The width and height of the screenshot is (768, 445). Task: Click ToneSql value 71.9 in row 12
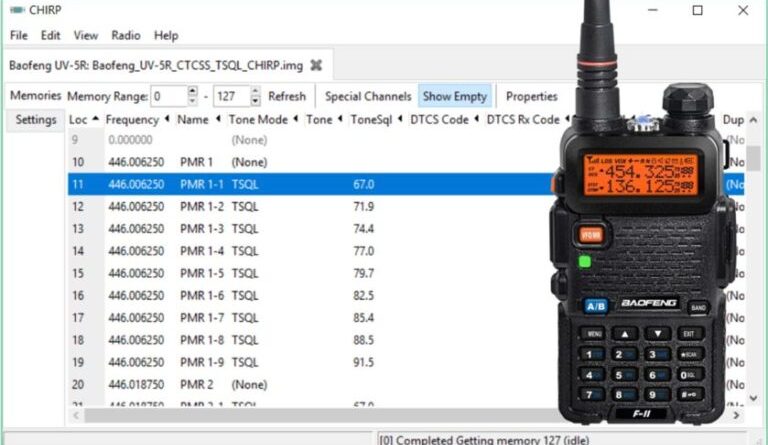click(363, 206)
